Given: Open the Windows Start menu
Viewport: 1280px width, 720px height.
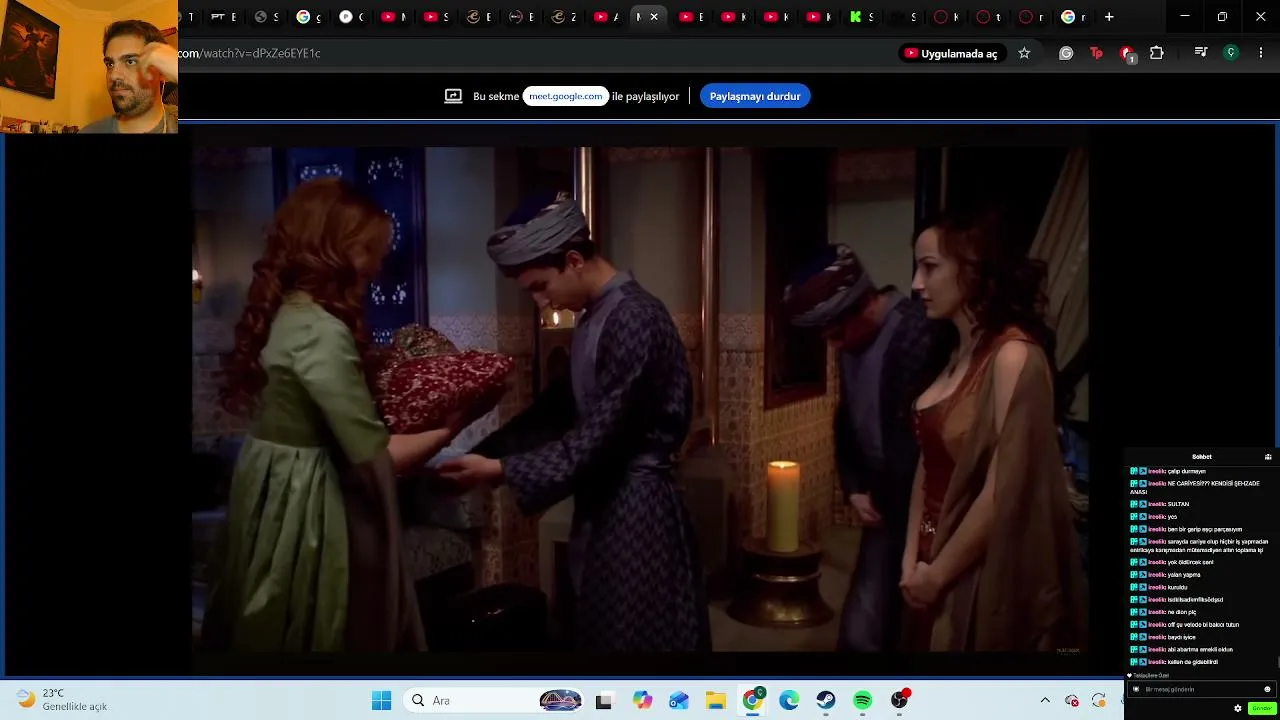Looking at the screenshot, I should click(x=381, y=700).
